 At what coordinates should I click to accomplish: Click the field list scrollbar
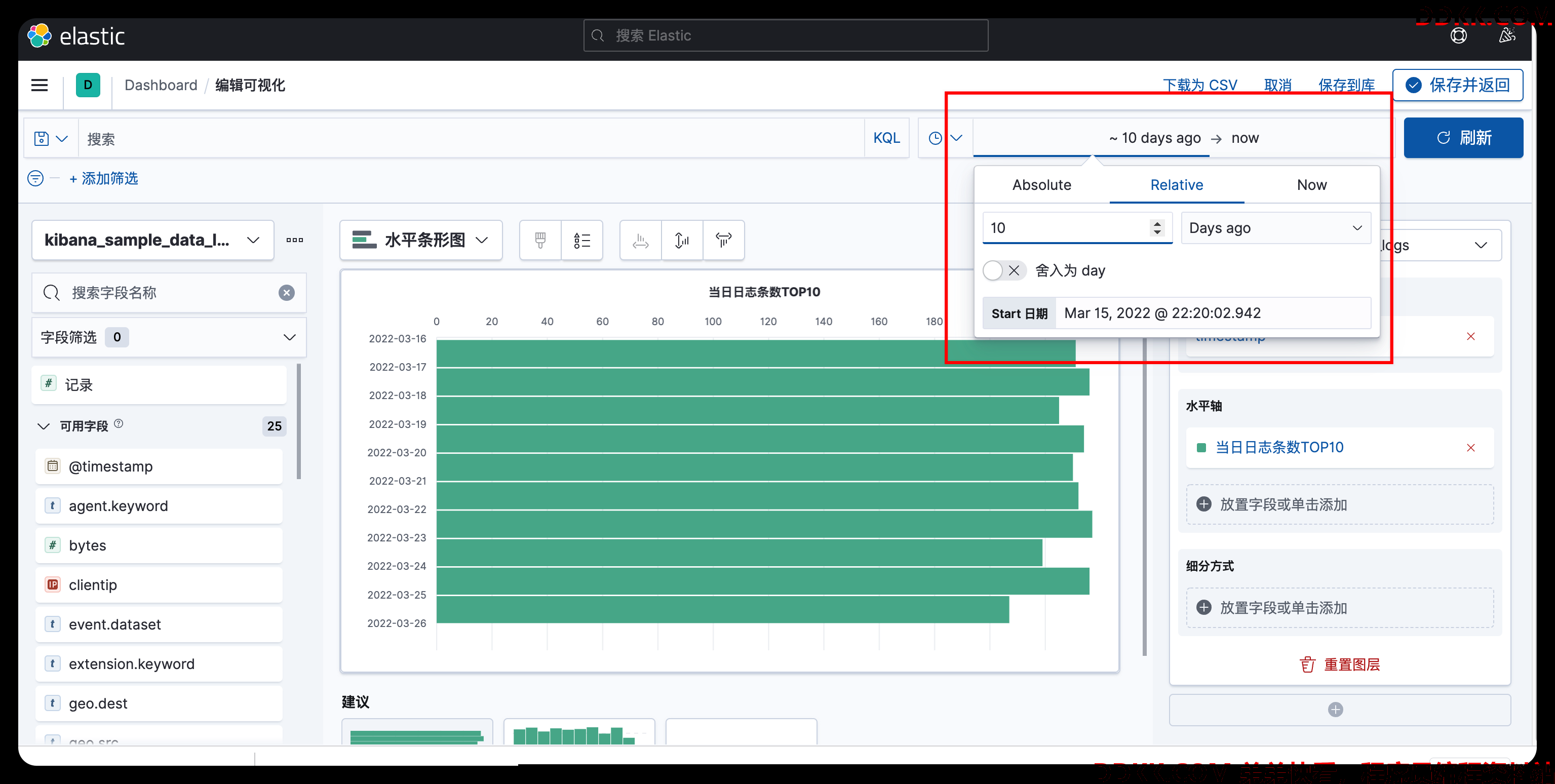pyautogui.click(x=298, y=421)
